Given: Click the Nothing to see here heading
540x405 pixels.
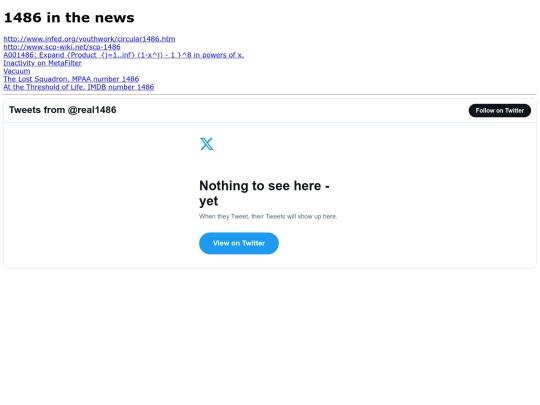Looking at the screenshot, I should [x=264, y=193].
